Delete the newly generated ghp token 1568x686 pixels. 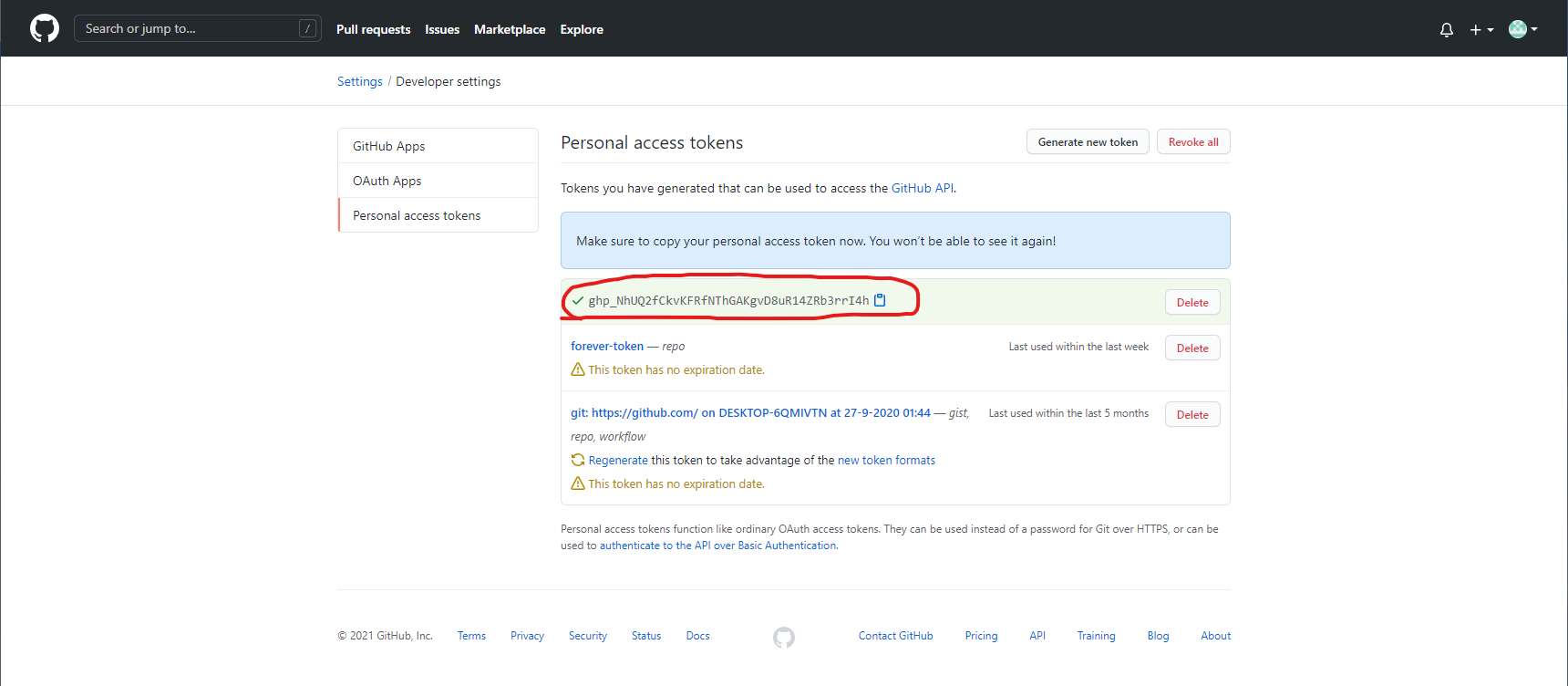(1192, 302)
